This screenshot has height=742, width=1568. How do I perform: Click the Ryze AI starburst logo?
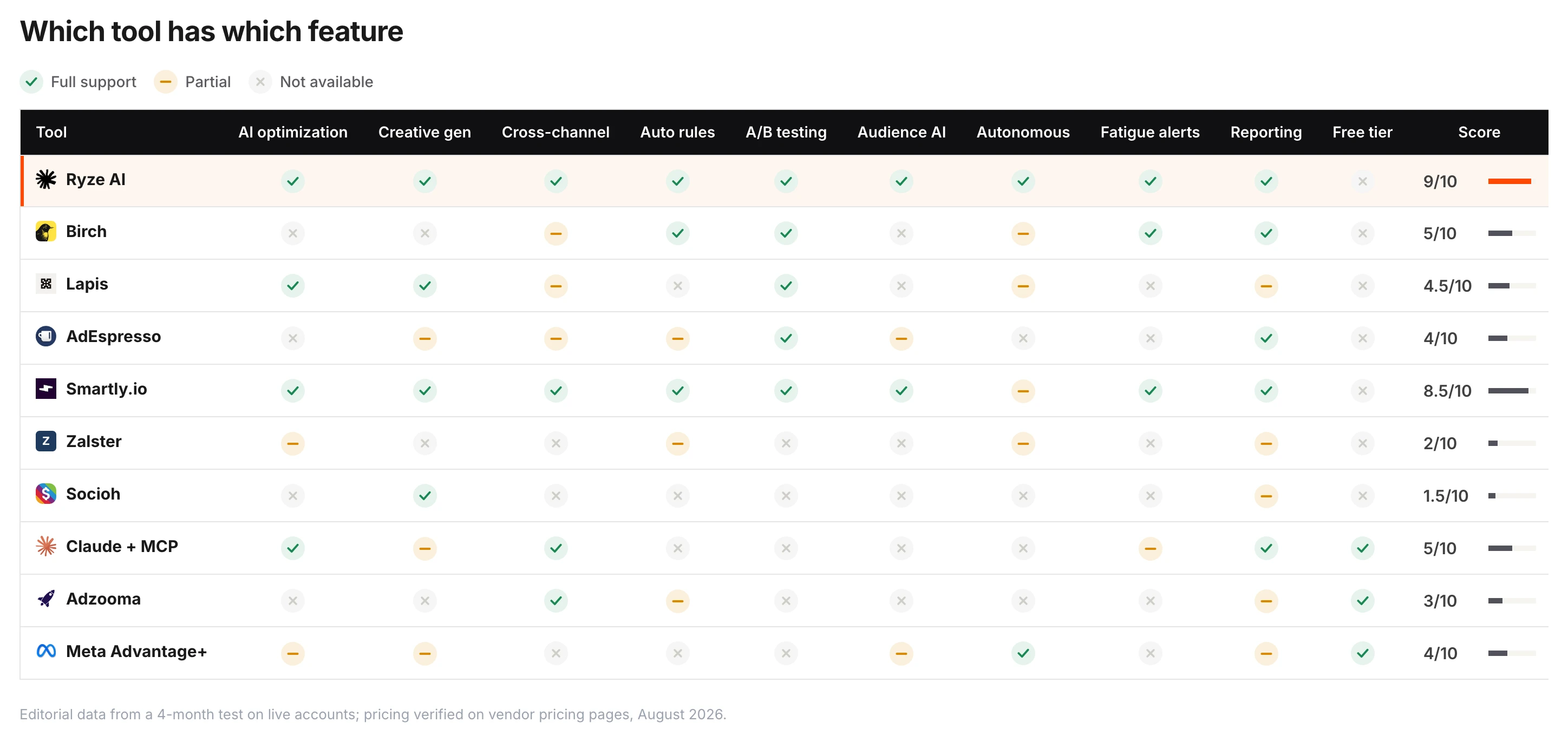click(x=45, y=180)
